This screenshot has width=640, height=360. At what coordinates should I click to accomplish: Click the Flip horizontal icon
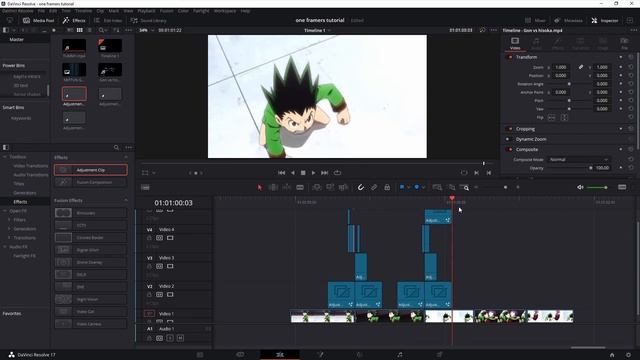coord(551,118)
